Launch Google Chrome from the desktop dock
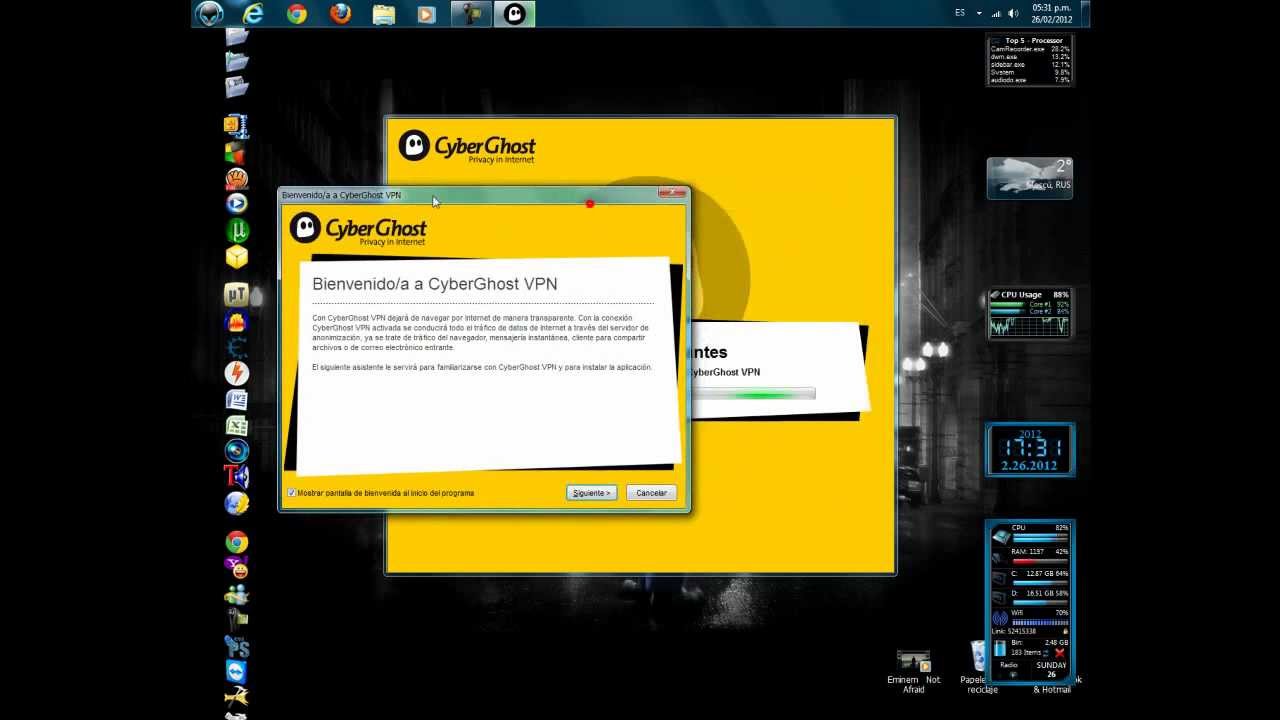The width and height of the screenshot is (1280, 720). pyautogui.click(x=237, y=542)
